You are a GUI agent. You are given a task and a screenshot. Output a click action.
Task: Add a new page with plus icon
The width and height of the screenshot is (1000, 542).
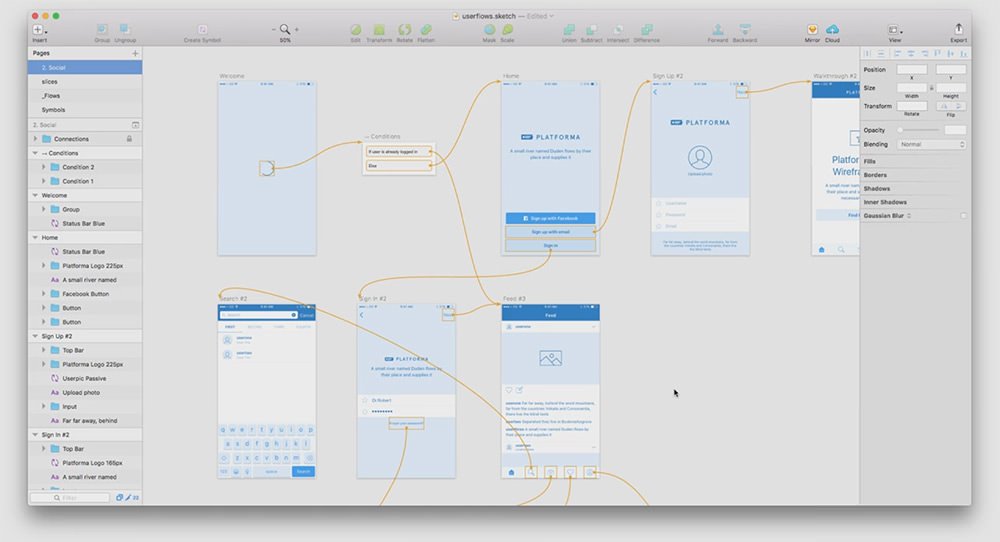click(135, 54)
